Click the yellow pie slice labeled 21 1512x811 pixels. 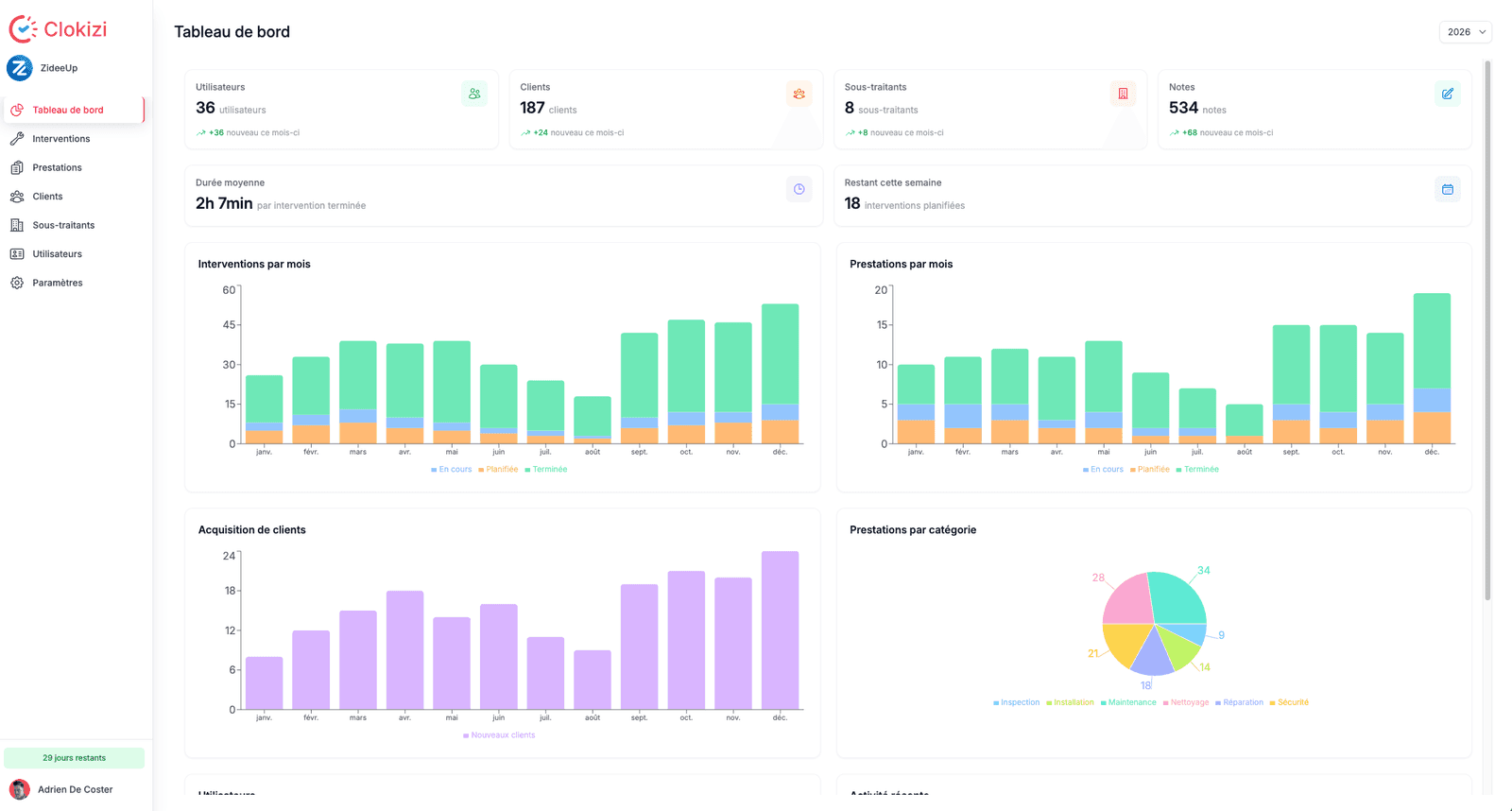1125,644
